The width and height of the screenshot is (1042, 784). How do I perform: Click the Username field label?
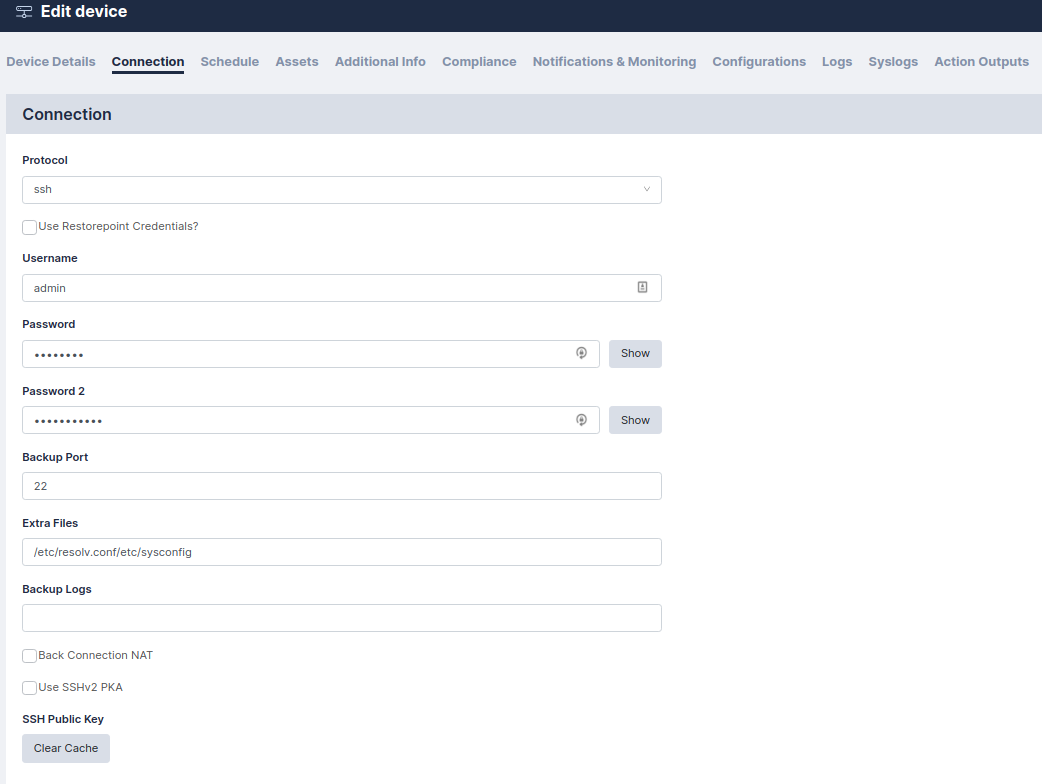50,258
